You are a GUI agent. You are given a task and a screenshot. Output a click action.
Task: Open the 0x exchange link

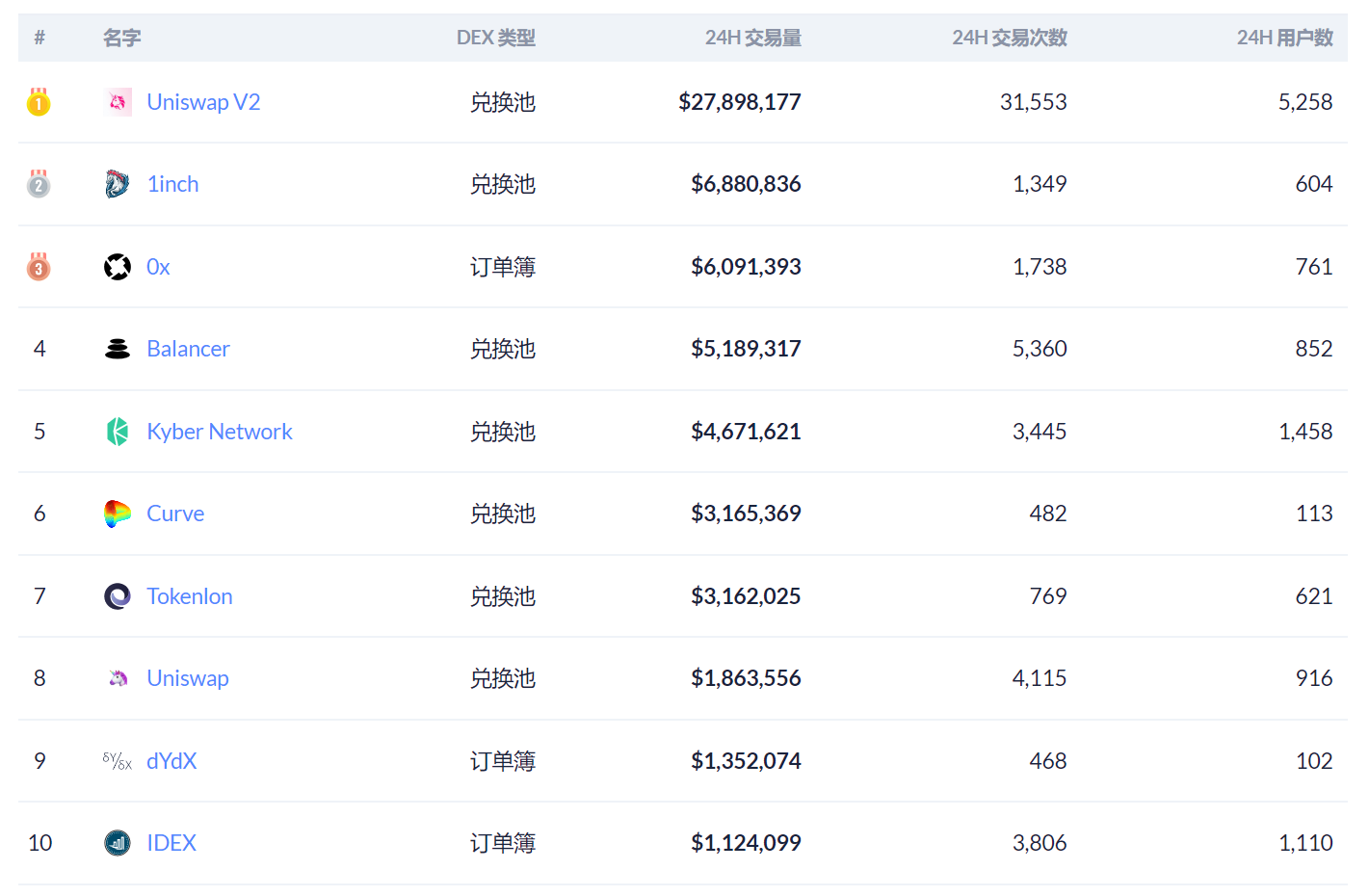point(158,267)
